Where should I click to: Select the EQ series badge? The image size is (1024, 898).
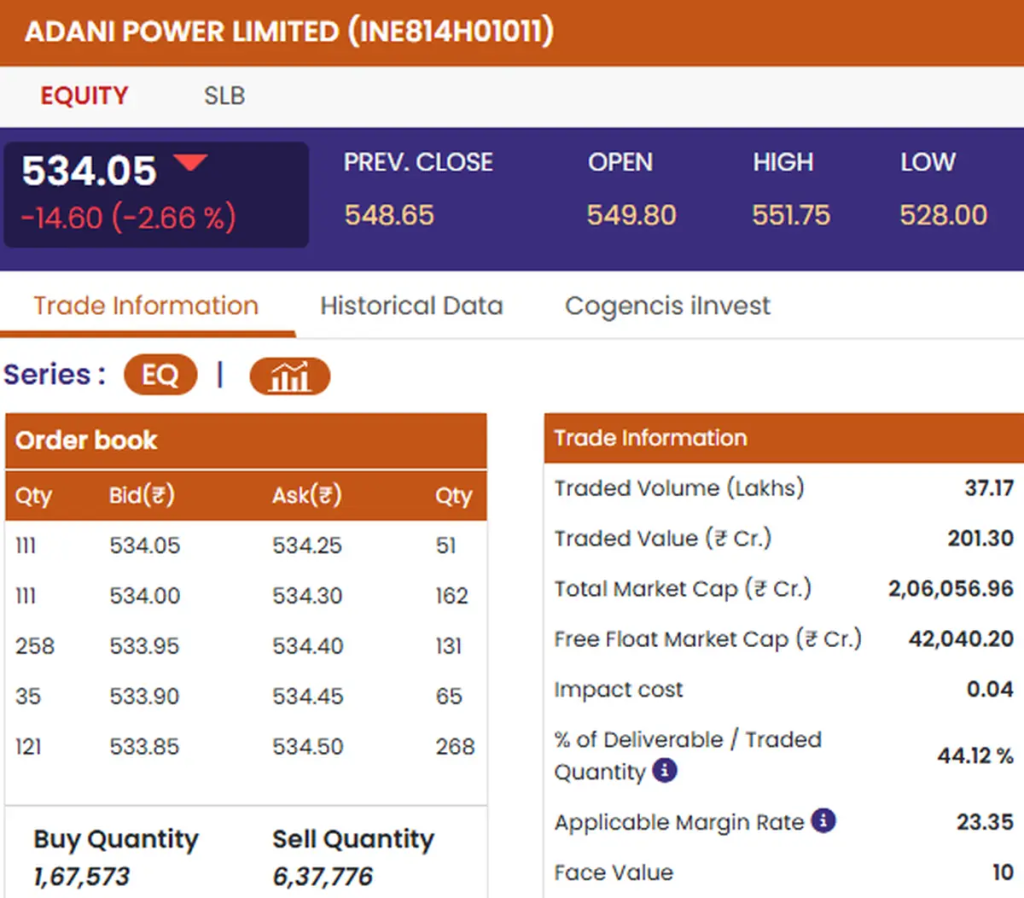[x=160, y=374]
